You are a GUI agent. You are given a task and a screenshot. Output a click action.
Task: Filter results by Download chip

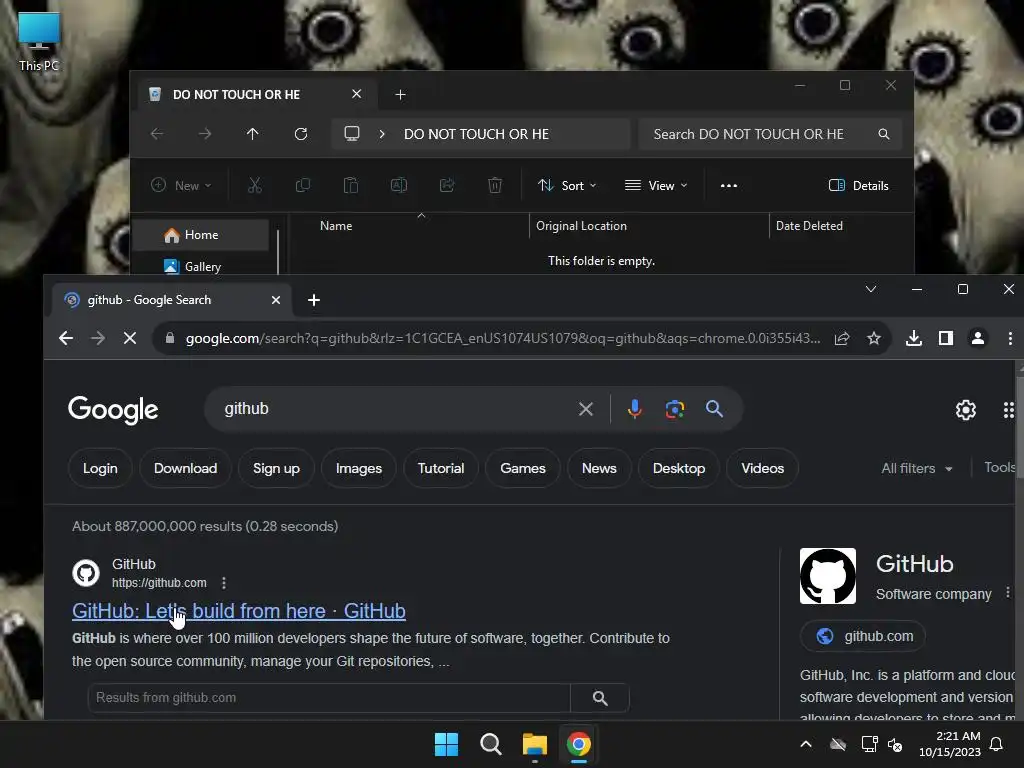(185, 468)
